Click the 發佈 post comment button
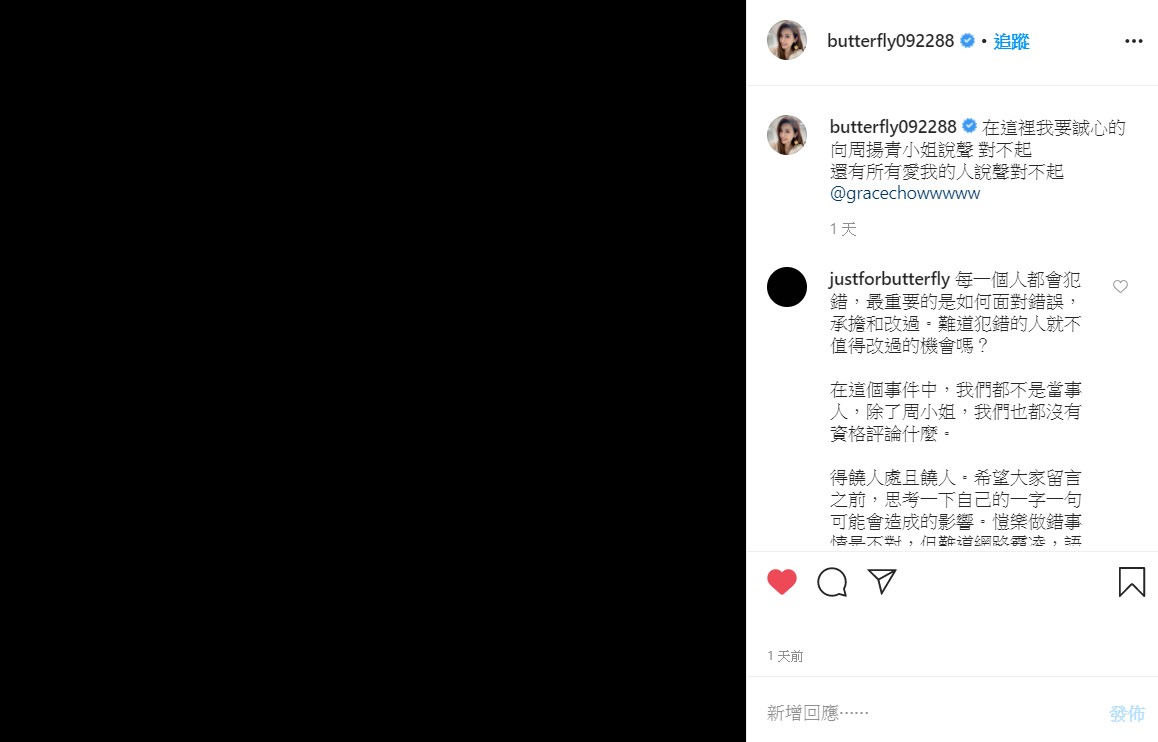Viewport: 1158px width, 742px height. [1127, 713]
